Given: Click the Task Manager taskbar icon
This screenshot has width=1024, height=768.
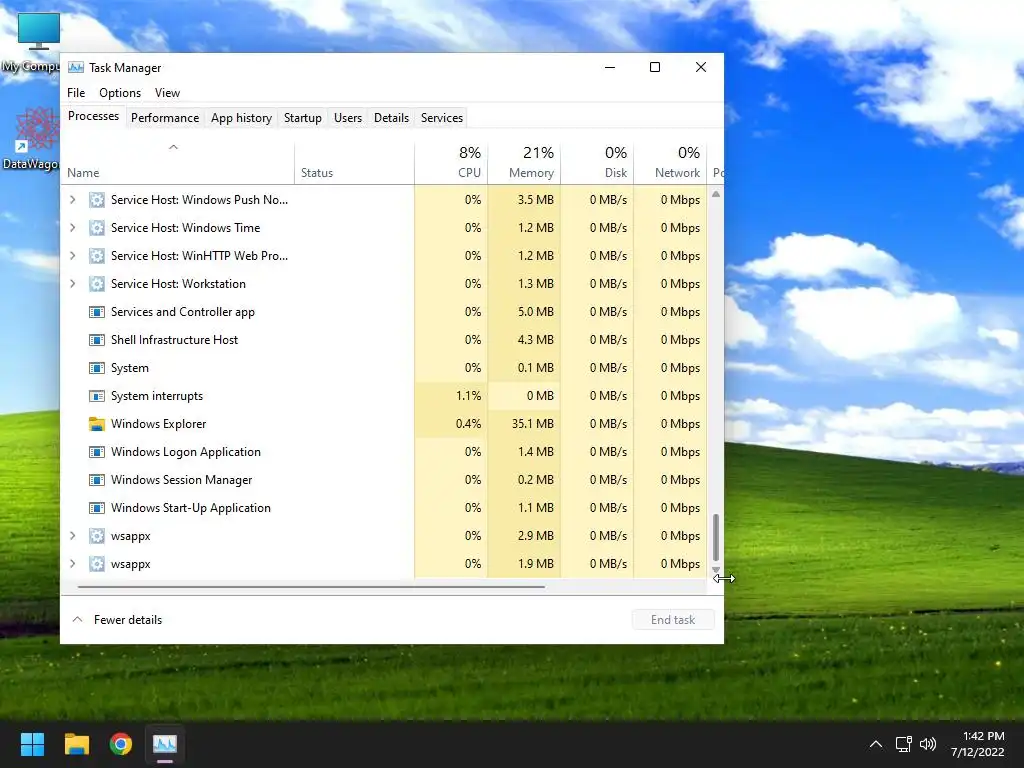Looking at the screenshot, I should tap(165, 744).
